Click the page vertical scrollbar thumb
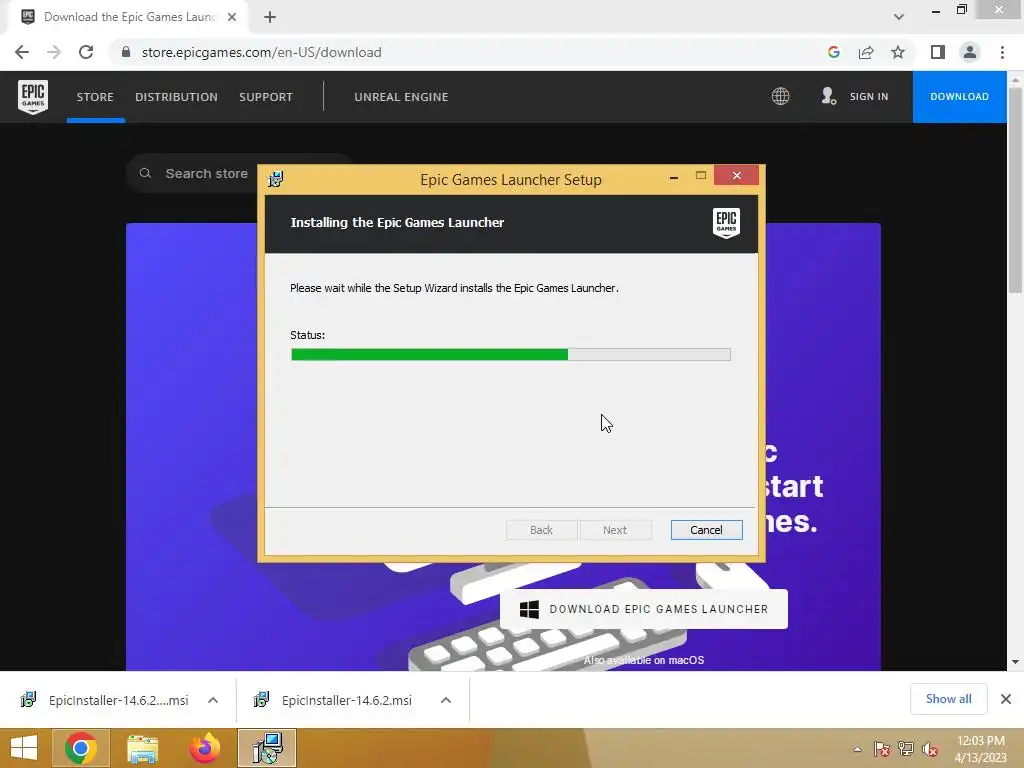Viewport: 1024px width, 768px height. click(1015, 189)
